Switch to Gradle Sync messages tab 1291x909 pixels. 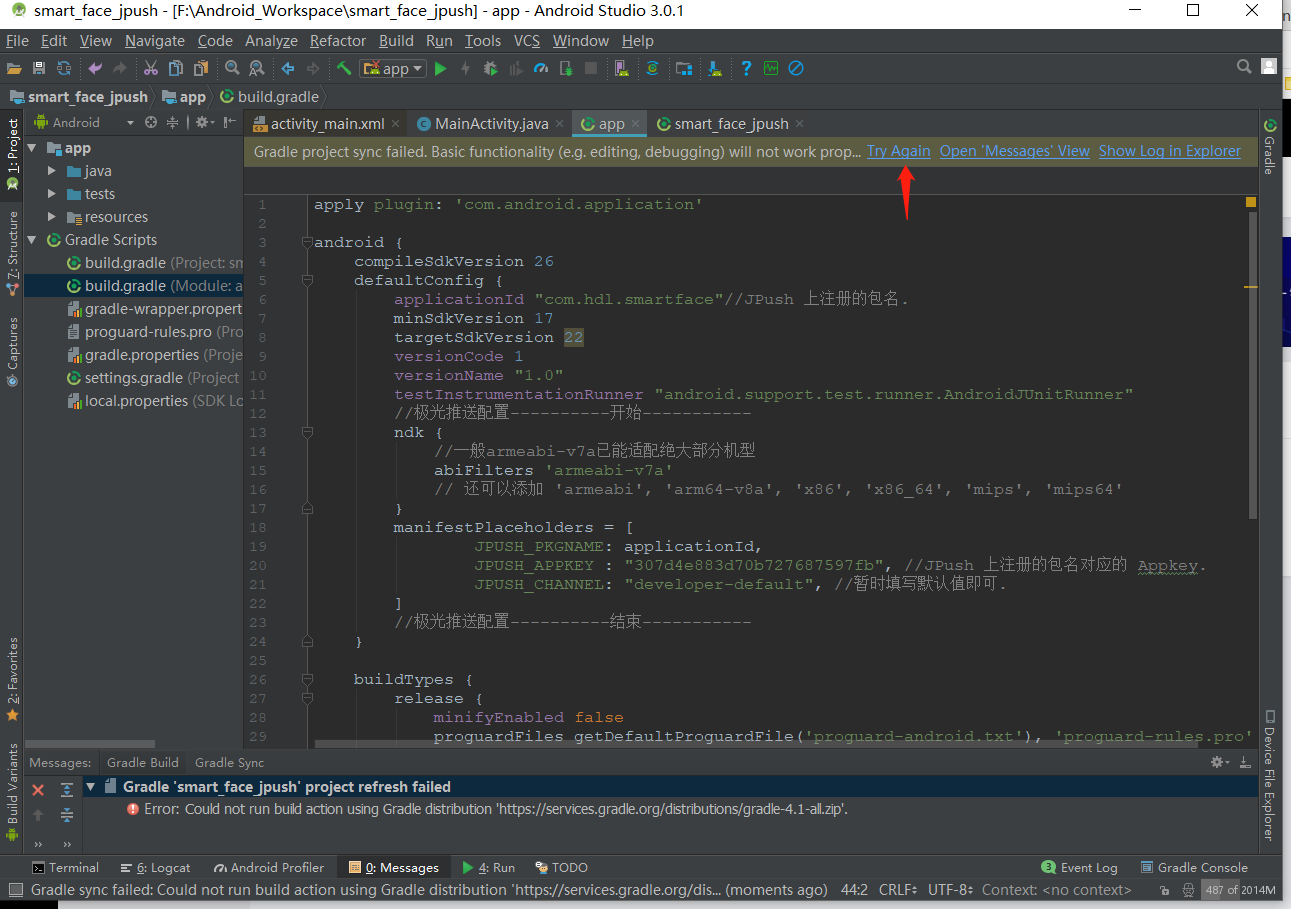click(230, 762)
